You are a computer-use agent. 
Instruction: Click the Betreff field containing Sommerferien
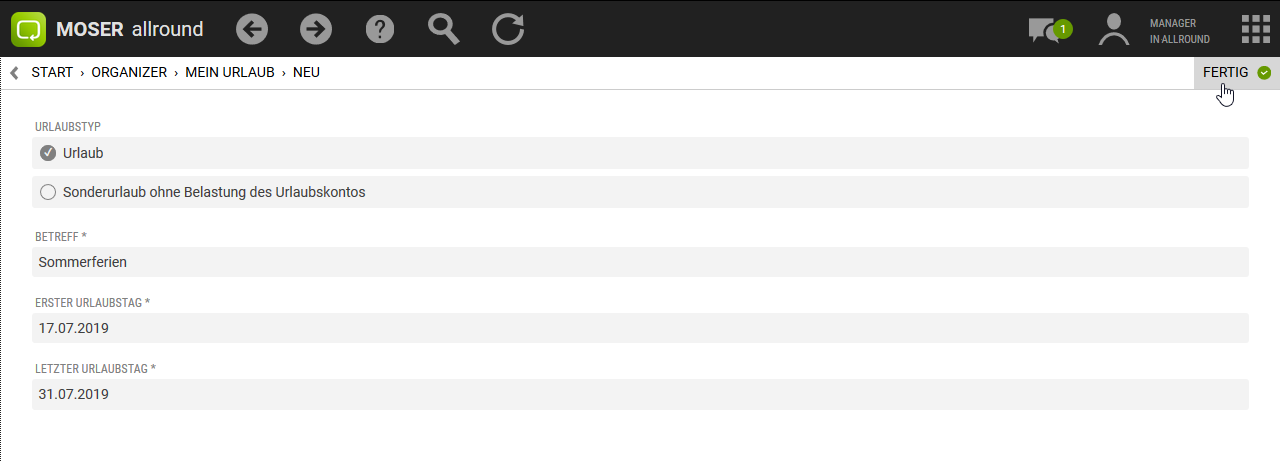(640, 262)
